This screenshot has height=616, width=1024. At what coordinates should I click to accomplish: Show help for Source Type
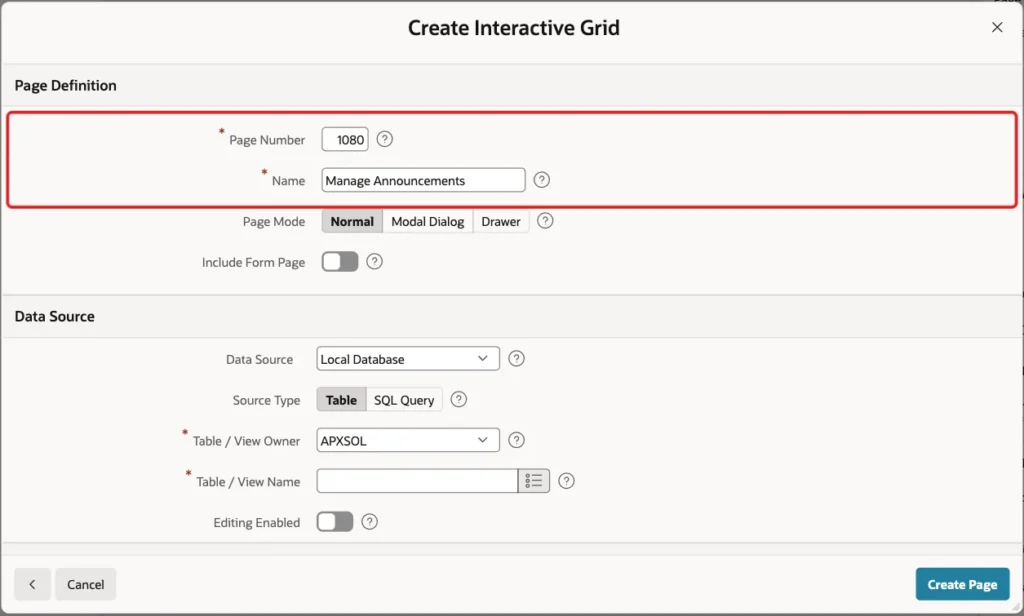458,399
